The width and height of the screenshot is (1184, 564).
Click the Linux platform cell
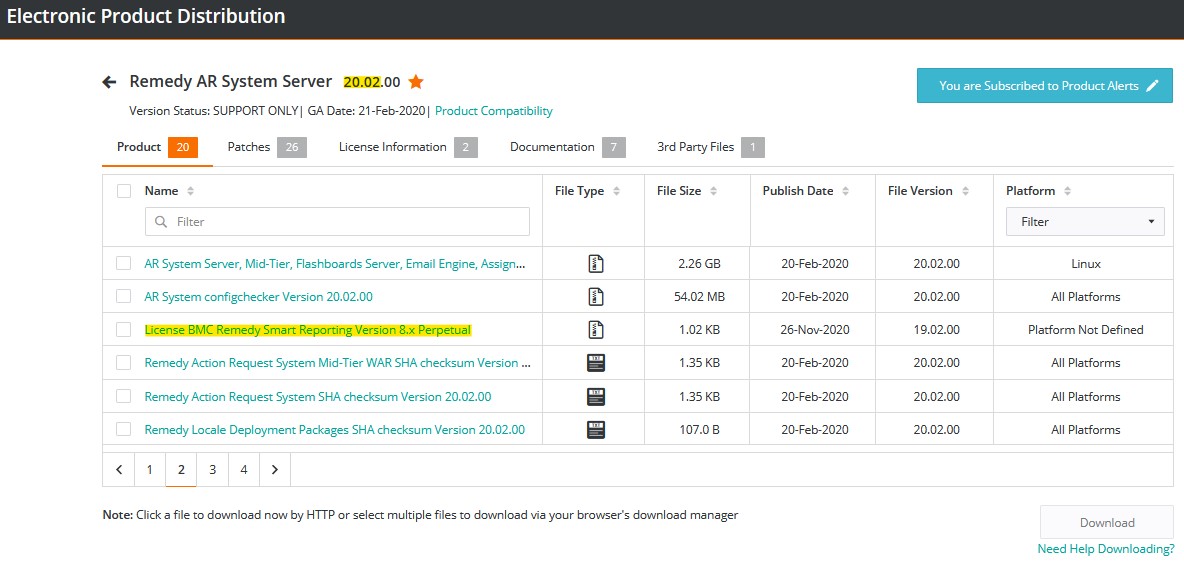click(1086, 264)
